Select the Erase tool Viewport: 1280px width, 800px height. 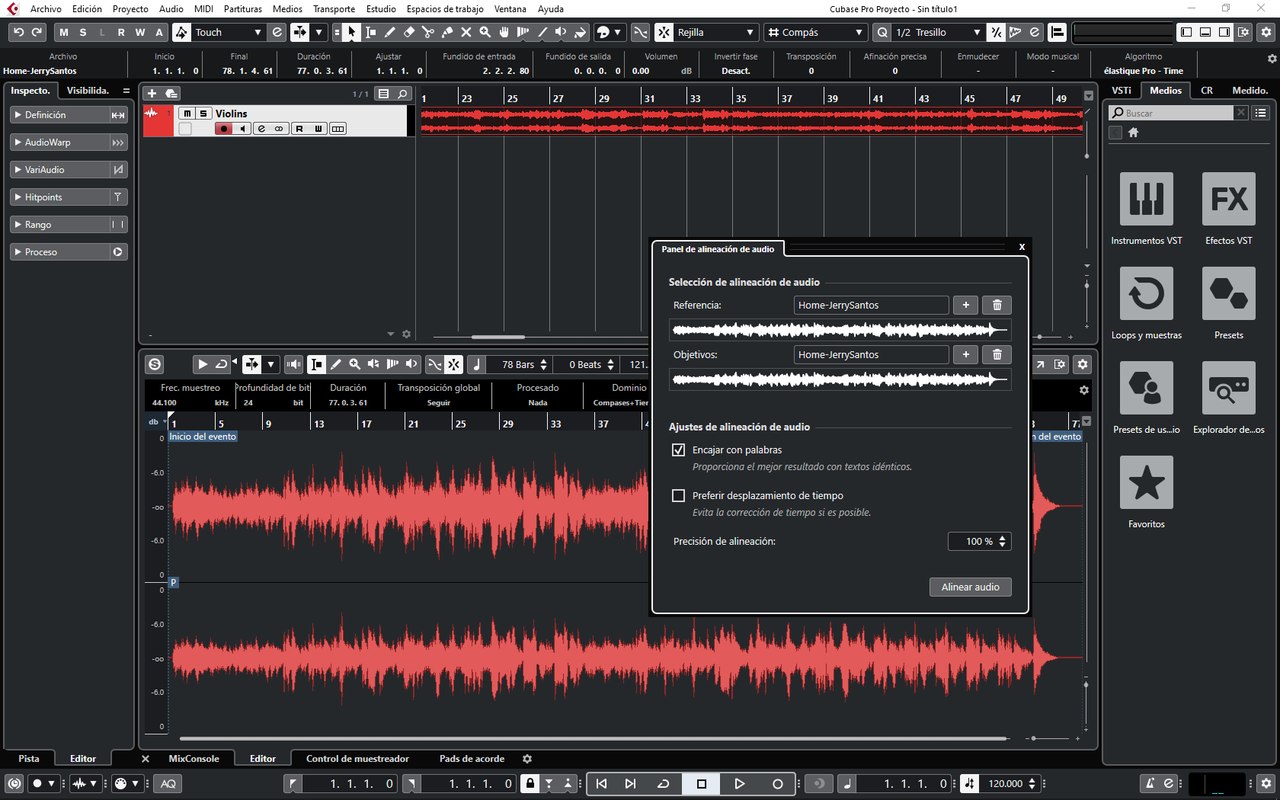(x=409, y=32)
